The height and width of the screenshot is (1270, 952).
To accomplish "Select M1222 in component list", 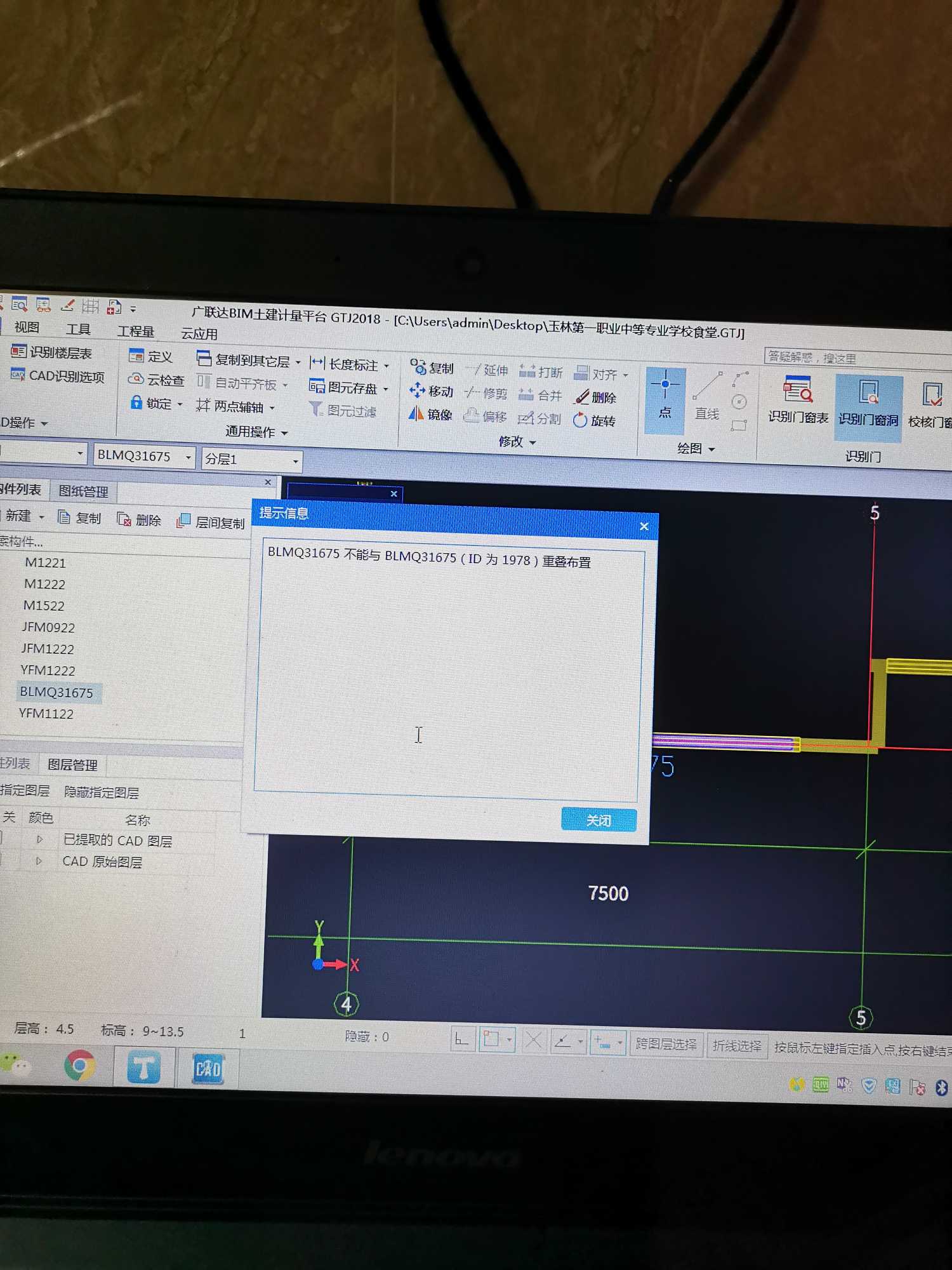I will (x=44, y=584).
